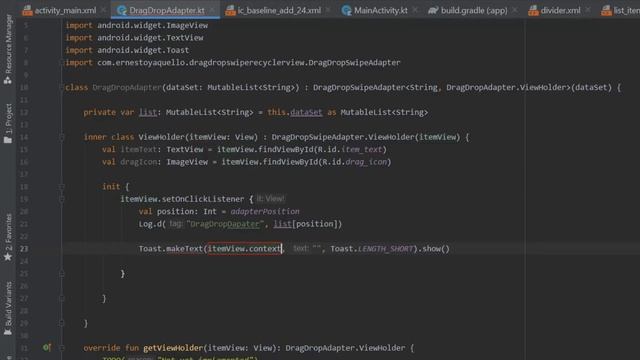Viewport: 640px width, 360px height.
Task: Click the Toast.LENGTH_SHORT constant
Action: click(x=372, y=249)
